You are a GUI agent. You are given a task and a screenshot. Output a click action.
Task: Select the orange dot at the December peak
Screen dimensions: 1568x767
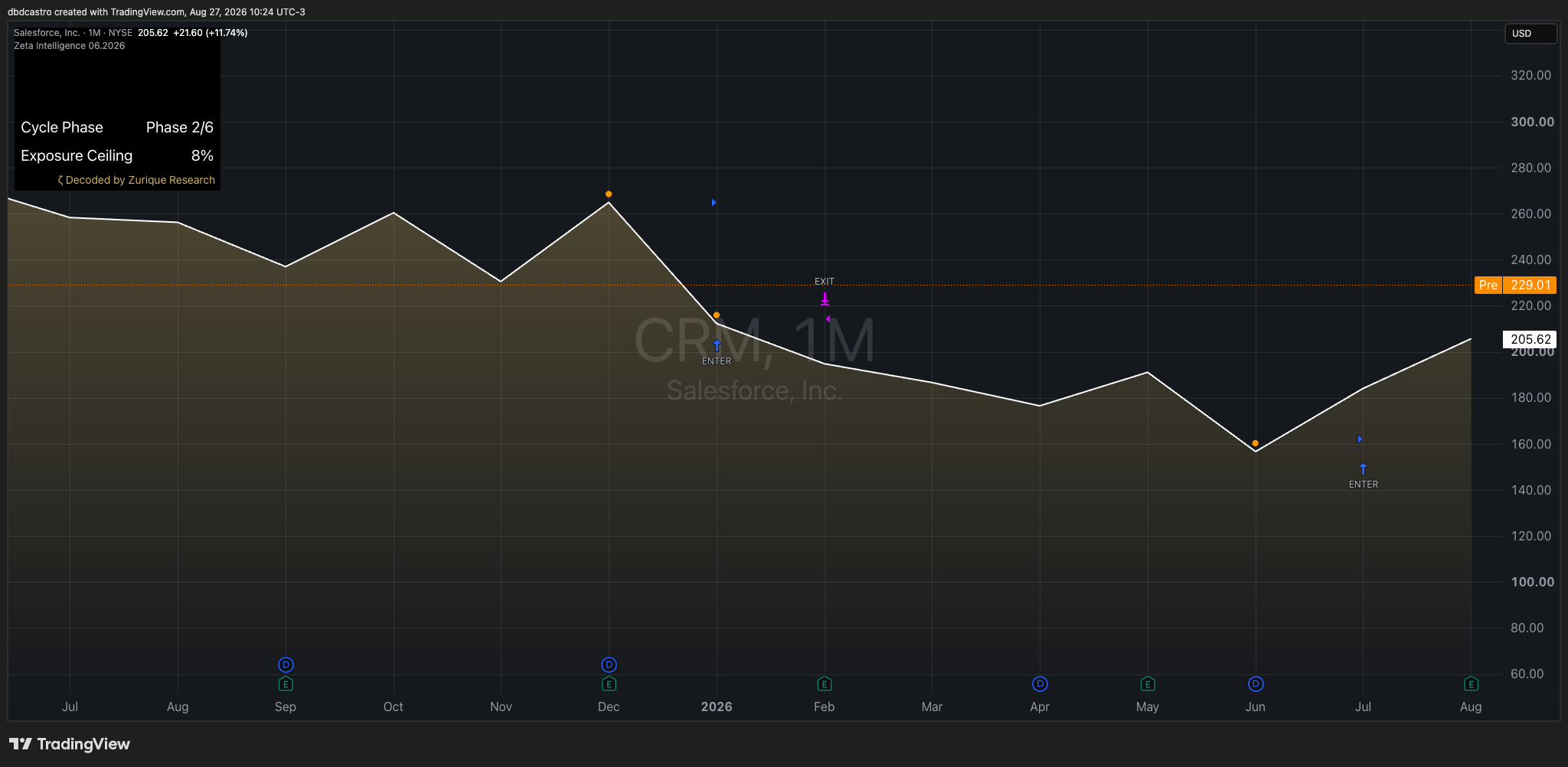pyautogui.click(x=609, y=194)
